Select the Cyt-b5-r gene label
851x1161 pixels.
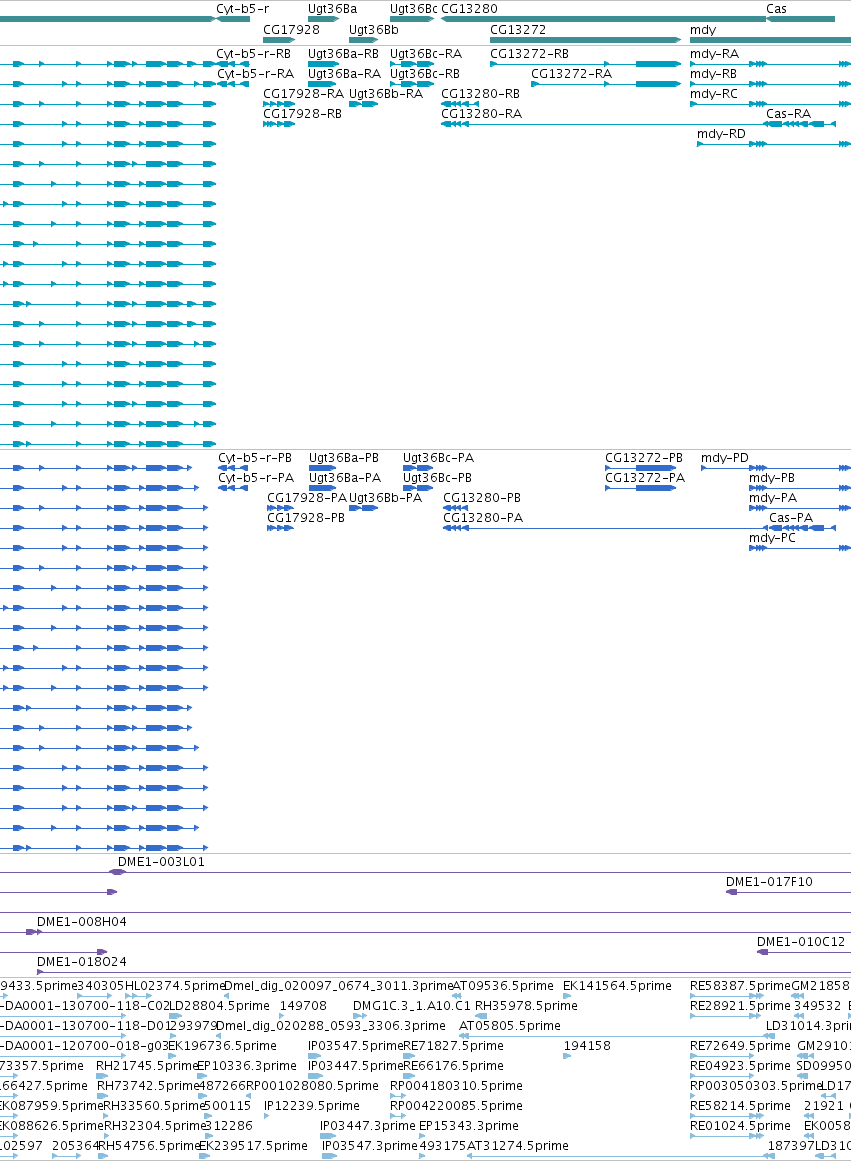[x=242, y=9]
